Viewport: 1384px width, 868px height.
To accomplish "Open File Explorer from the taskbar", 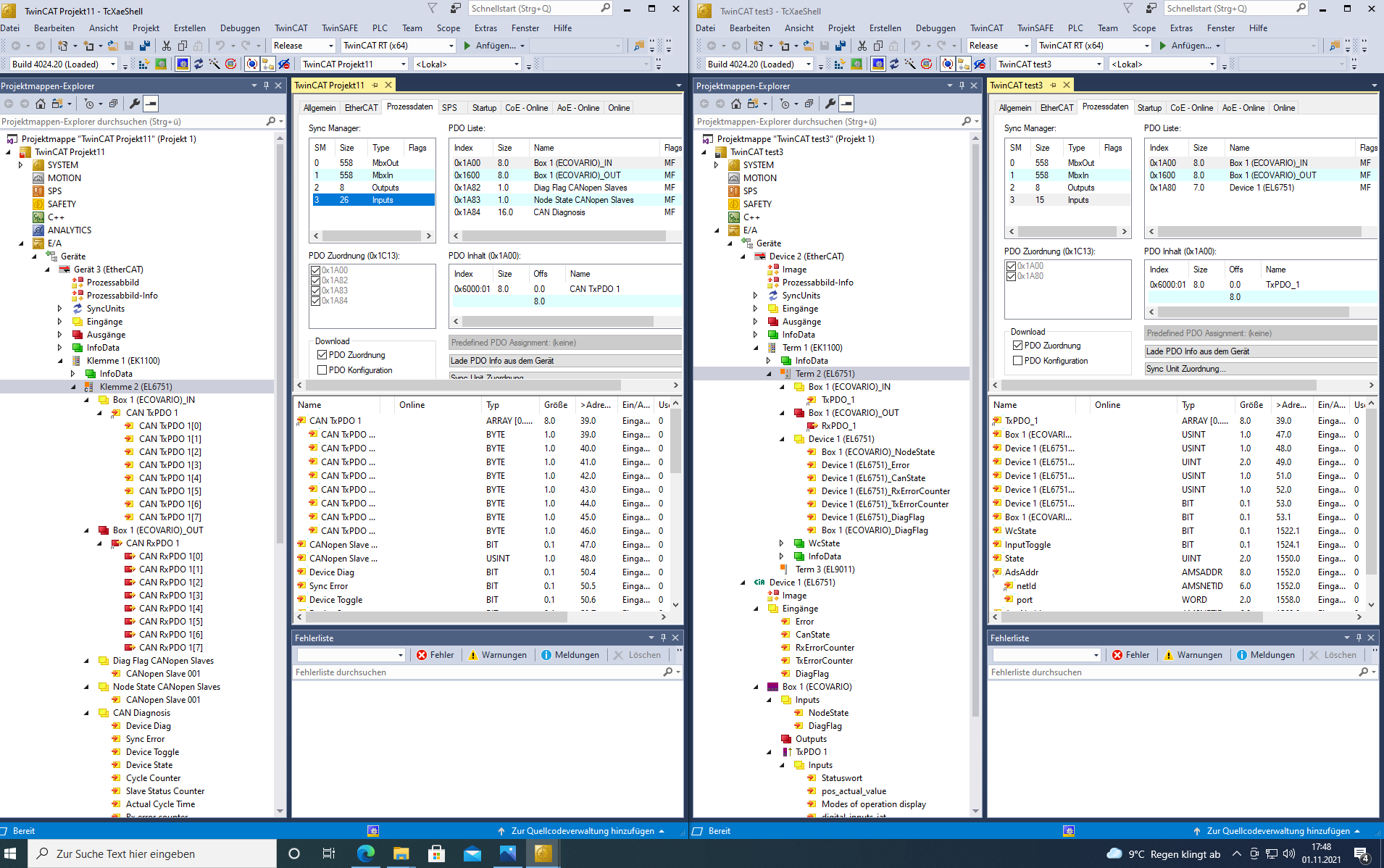I will tap(401, 854).
